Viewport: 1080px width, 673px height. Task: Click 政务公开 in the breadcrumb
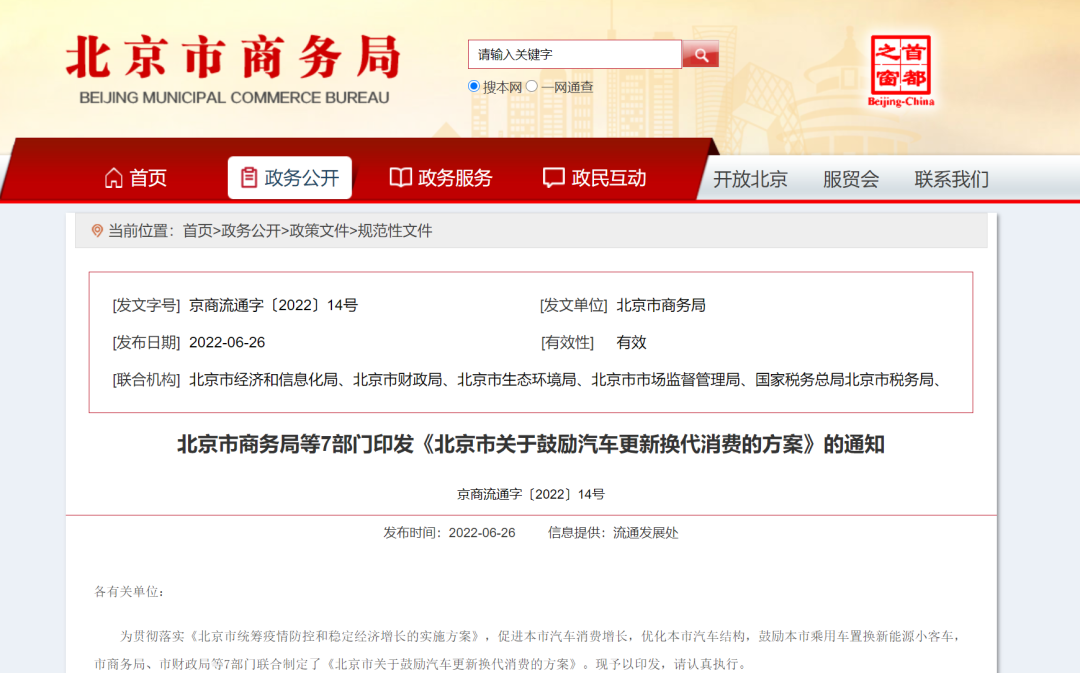[x=251, y=231]
